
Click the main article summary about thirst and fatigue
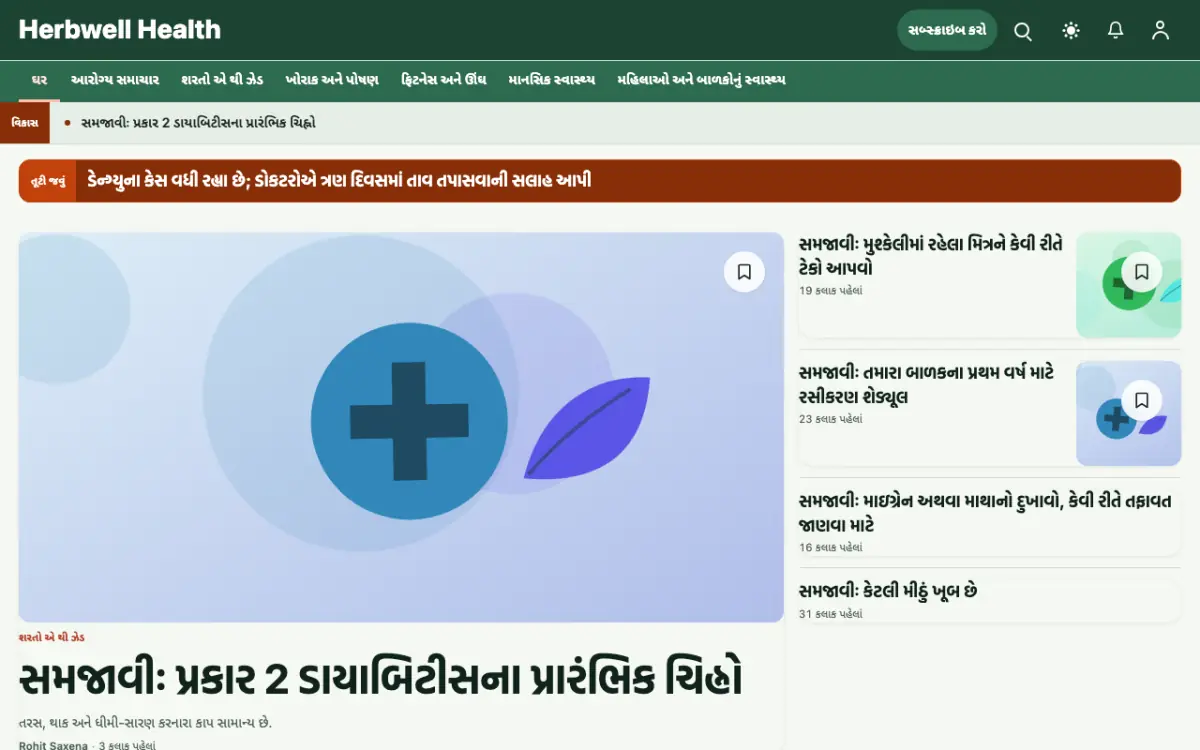point(145,722)
